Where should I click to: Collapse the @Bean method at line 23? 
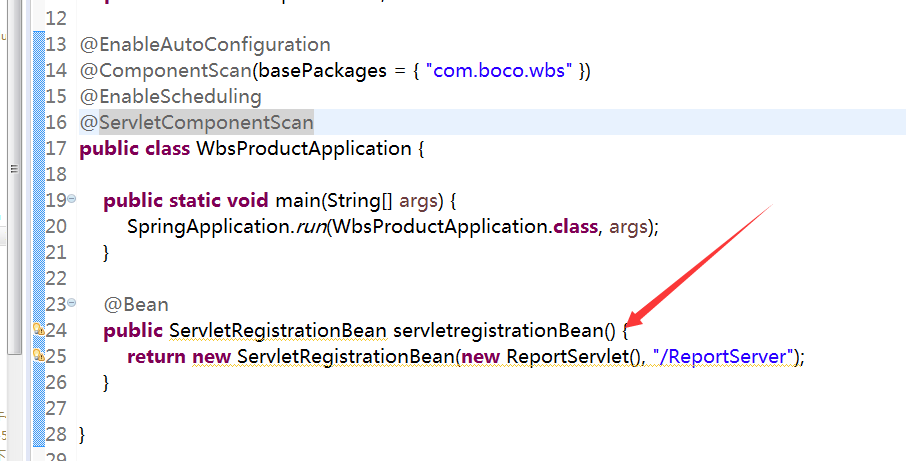(71, 303)
